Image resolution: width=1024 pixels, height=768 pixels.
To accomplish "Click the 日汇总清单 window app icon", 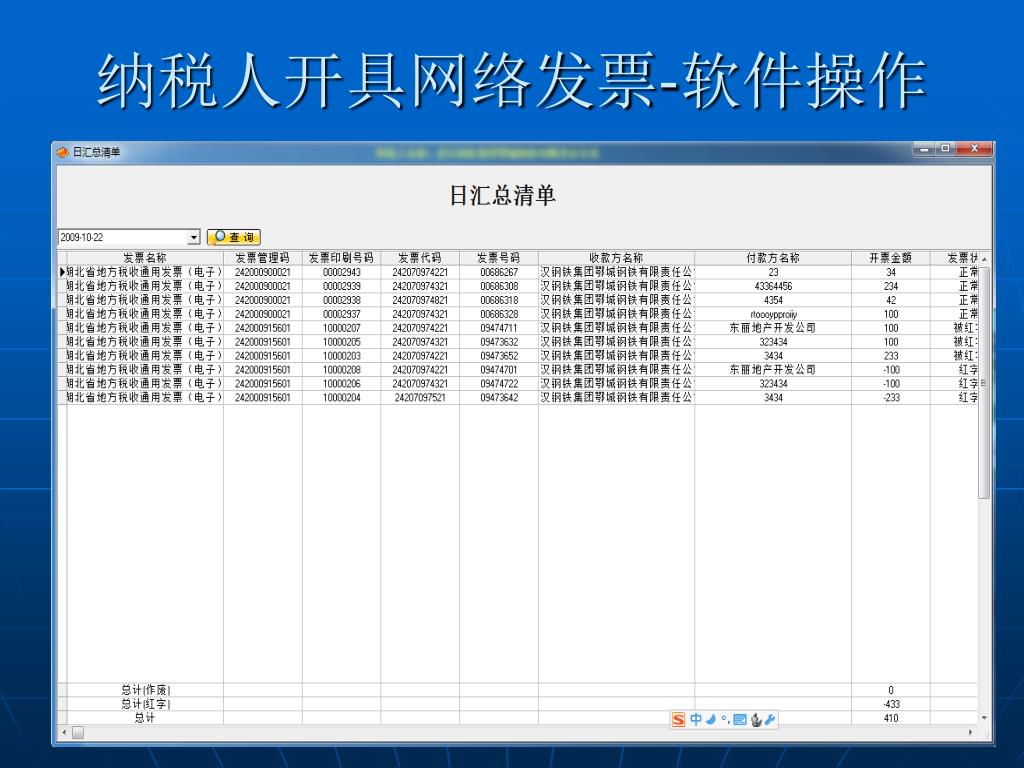I will point(63,152).
